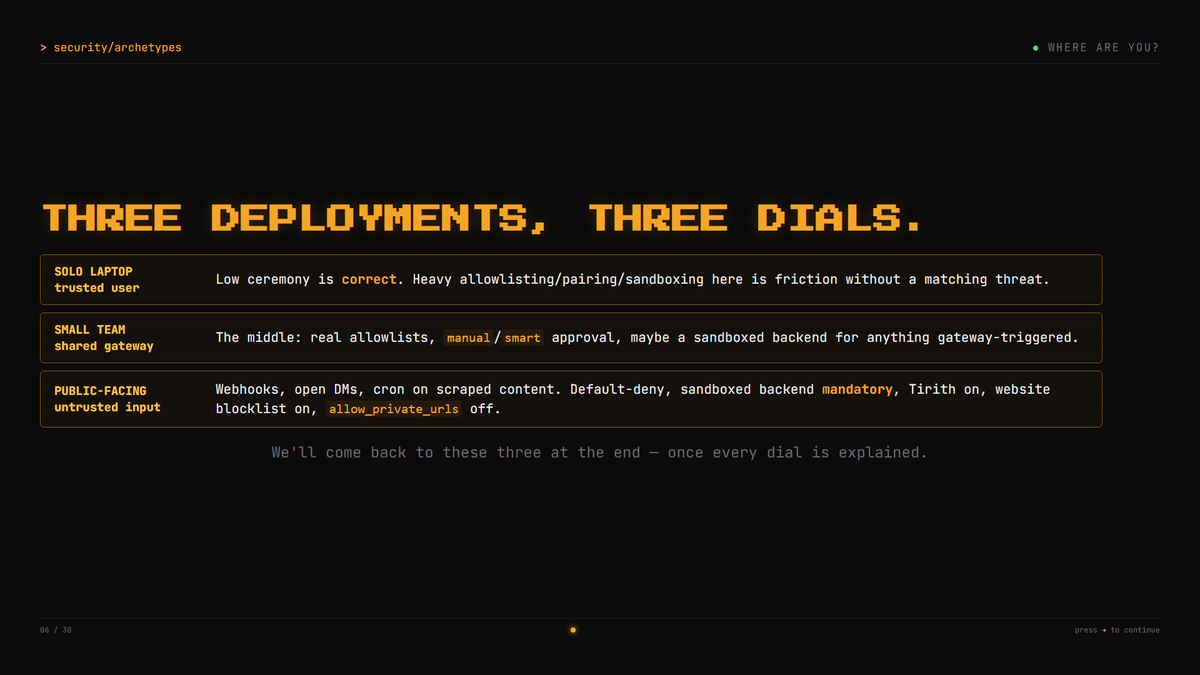
Task: Select the 'Three Deployments, Three Dials.' heading
Action: point(482,218)
